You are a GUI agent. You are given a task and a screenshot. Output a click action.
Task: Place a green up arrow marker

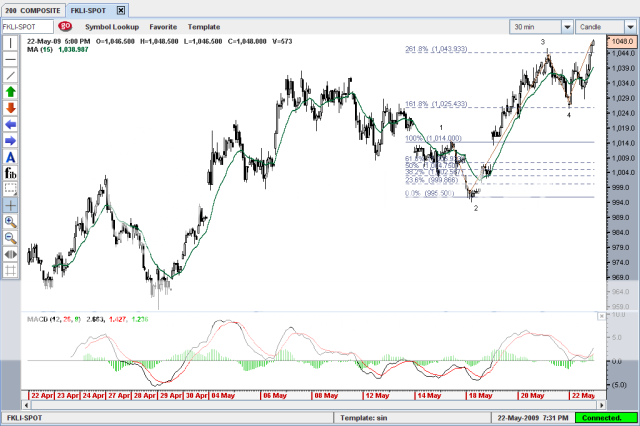(10, 91)
